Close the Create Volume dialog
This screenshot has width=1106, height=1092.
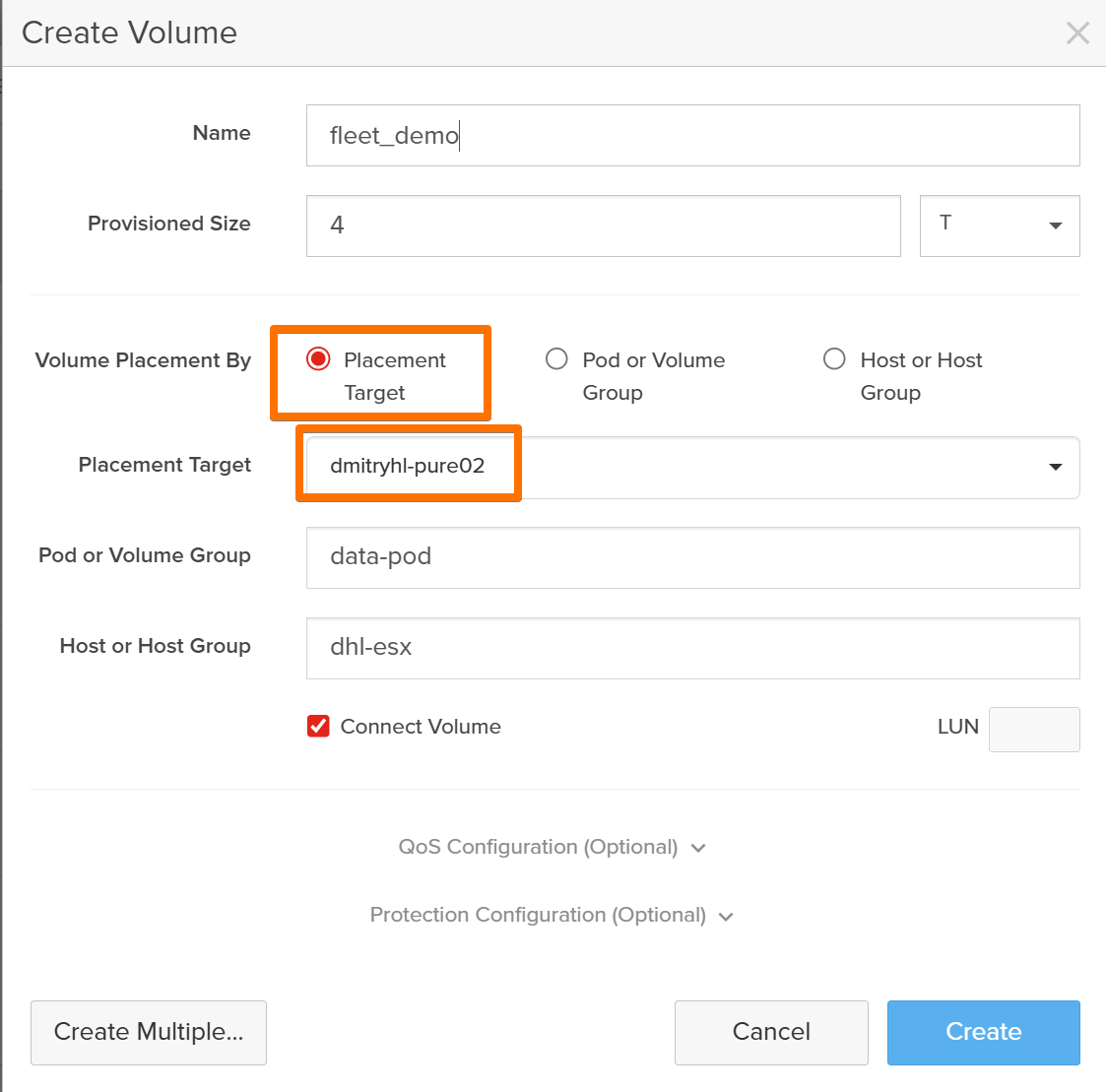(1077, 33)
